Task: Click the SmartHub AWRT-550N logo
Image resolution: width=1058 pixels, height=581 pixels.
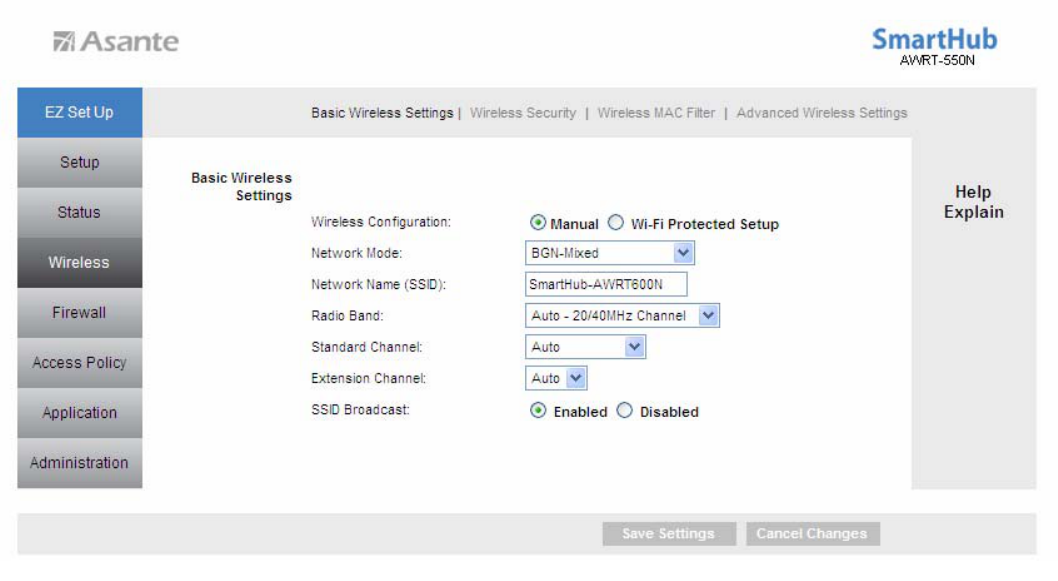Action: (x=935, y=46)
